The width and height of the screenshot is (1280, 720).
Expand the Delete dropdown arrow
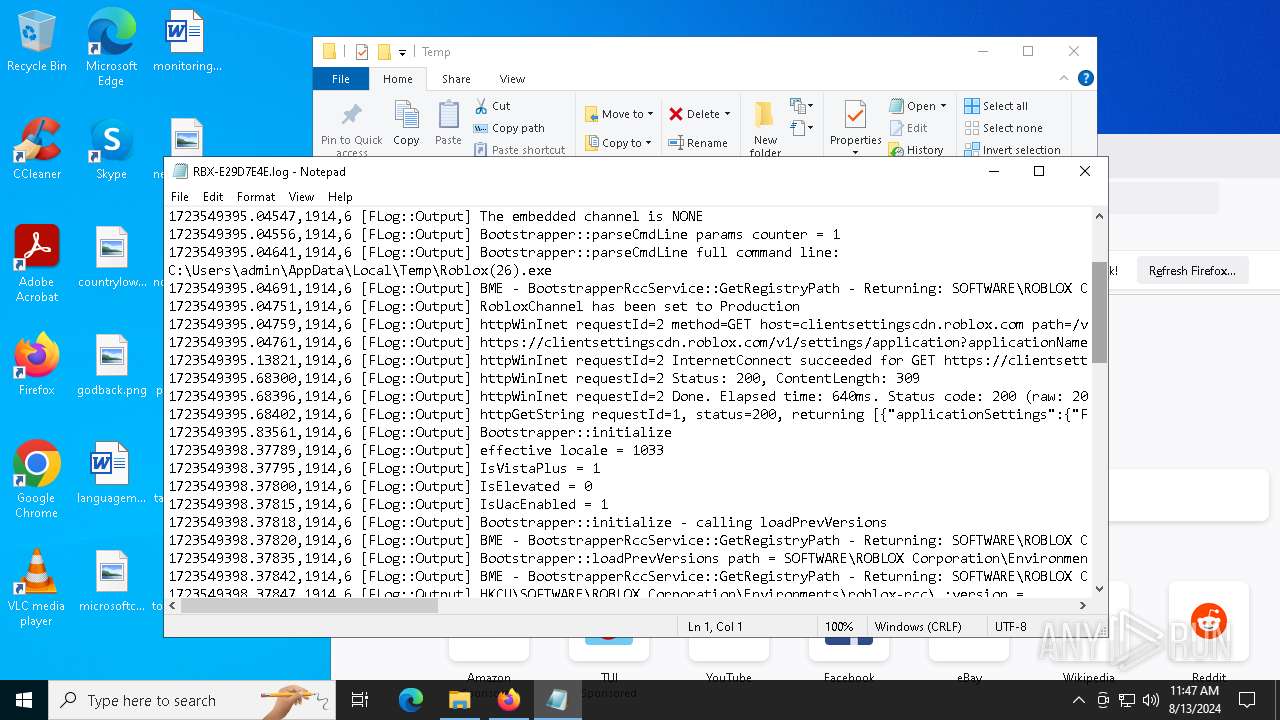[727, 114]
